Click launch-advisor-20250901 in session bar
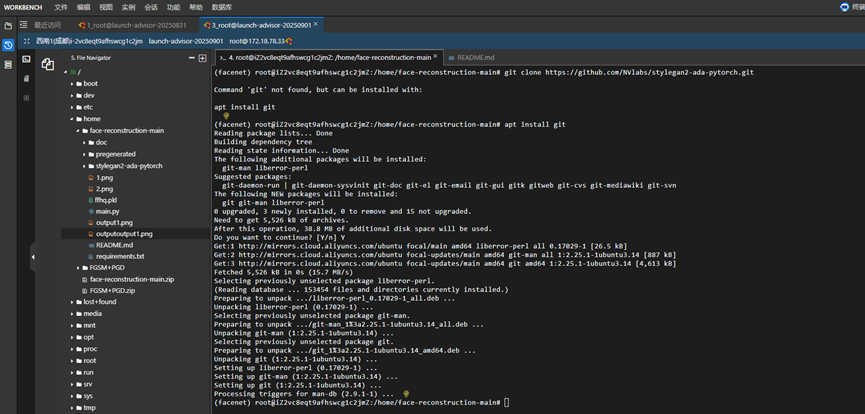The width and height of the screenshot is (865, 414). 186,41
